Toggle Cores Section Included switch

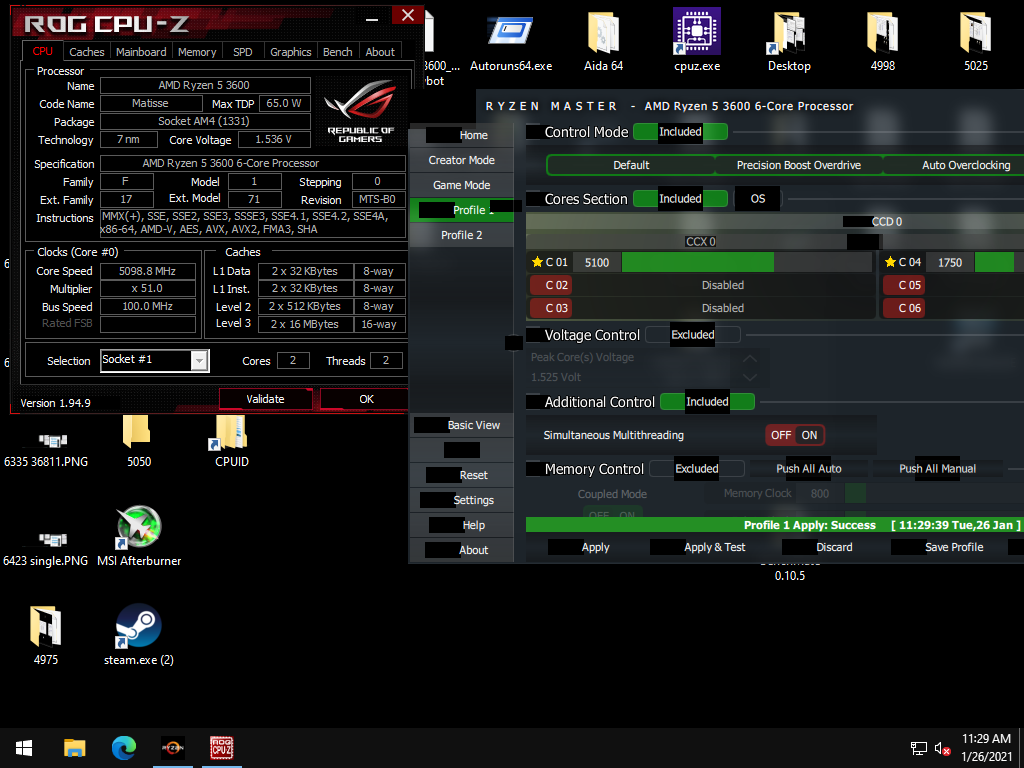680,199
